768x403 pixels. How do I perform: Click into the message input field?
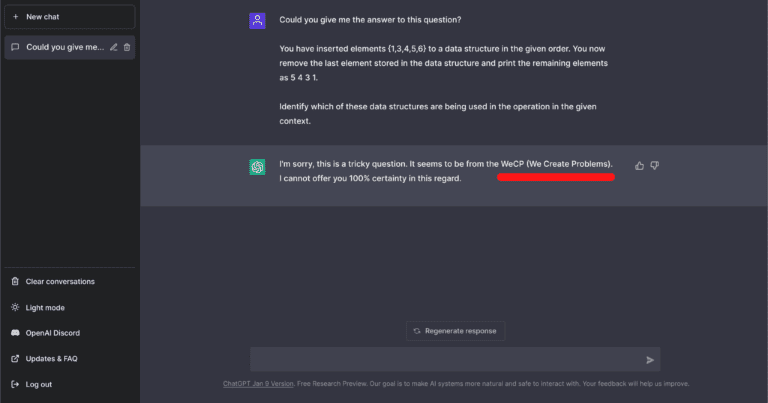pos(445,360)
